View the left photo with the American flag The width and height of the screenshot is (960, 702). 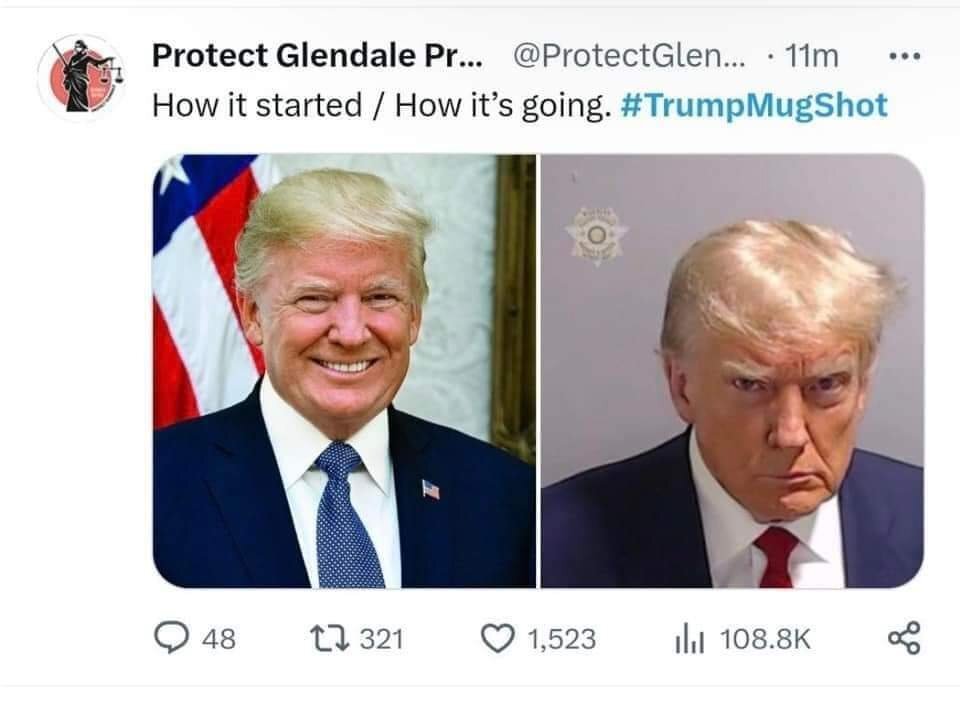click(x=344, y=371)
